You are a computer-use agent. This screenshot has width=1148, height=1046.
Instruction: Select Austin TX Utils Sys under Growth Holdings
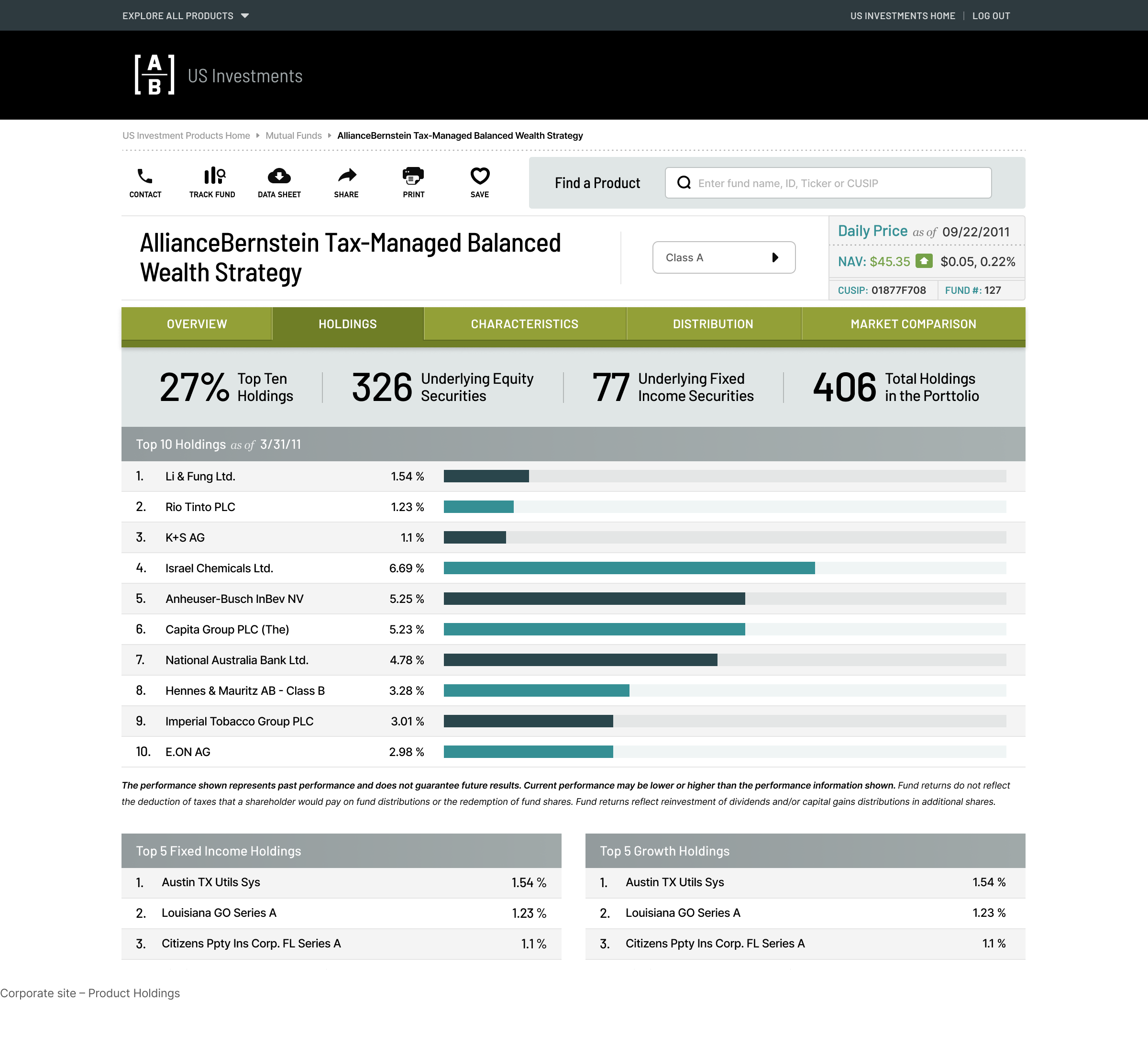tap(675, 882)
